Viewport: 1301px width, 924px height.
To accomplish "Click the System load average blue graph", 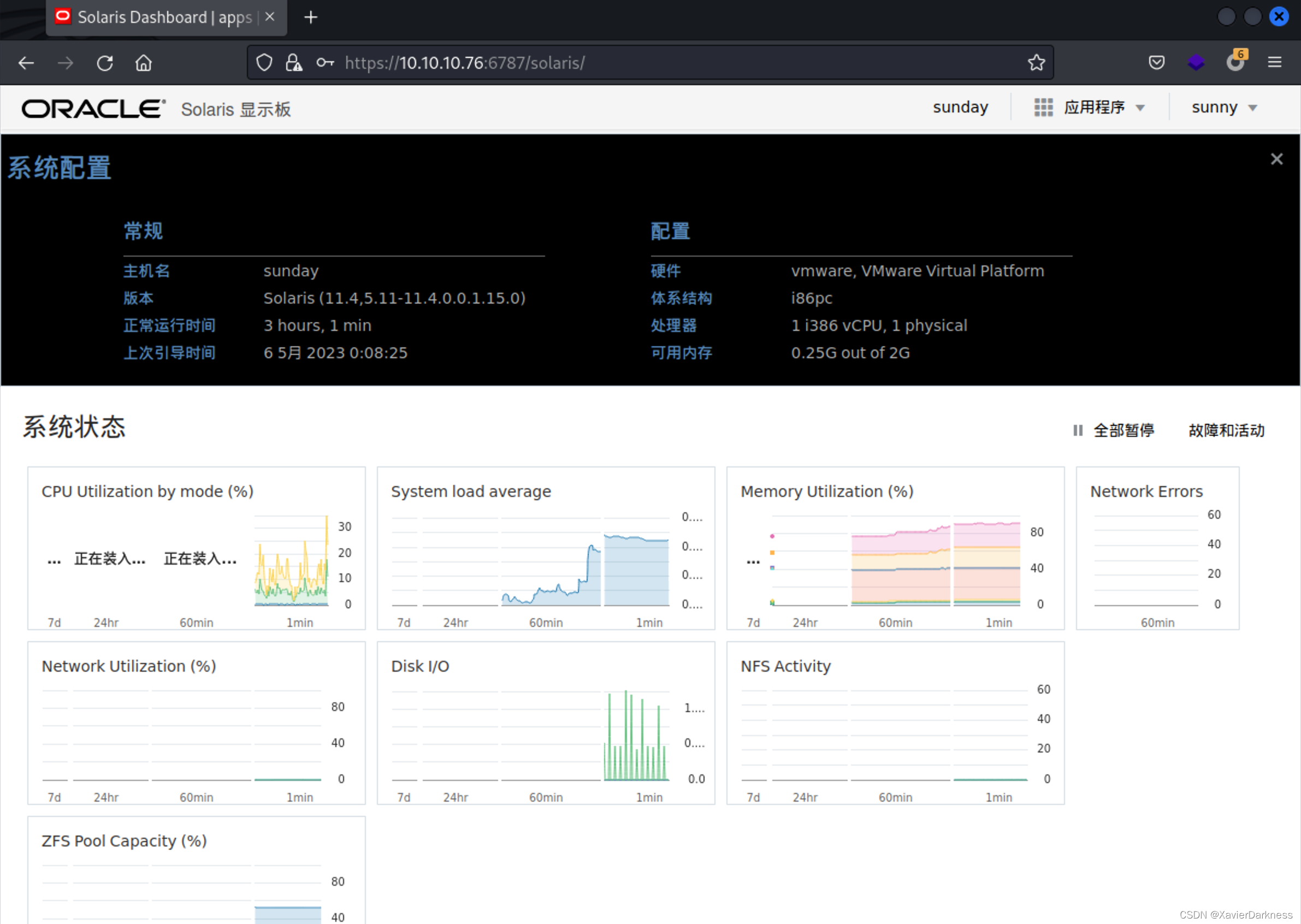I will (x=585, y=570).
